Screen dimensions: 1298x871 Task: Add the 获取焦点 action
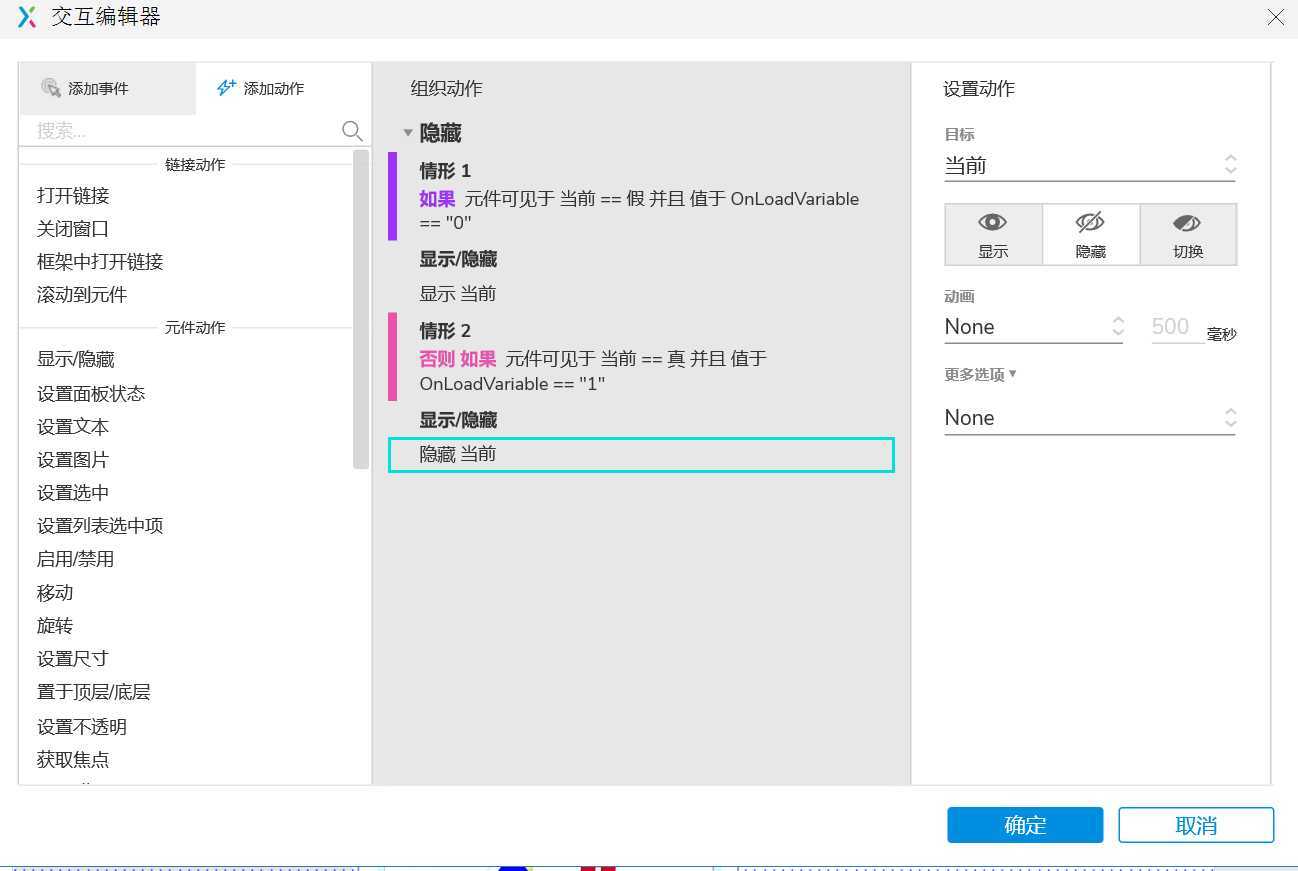click(73, 760)
